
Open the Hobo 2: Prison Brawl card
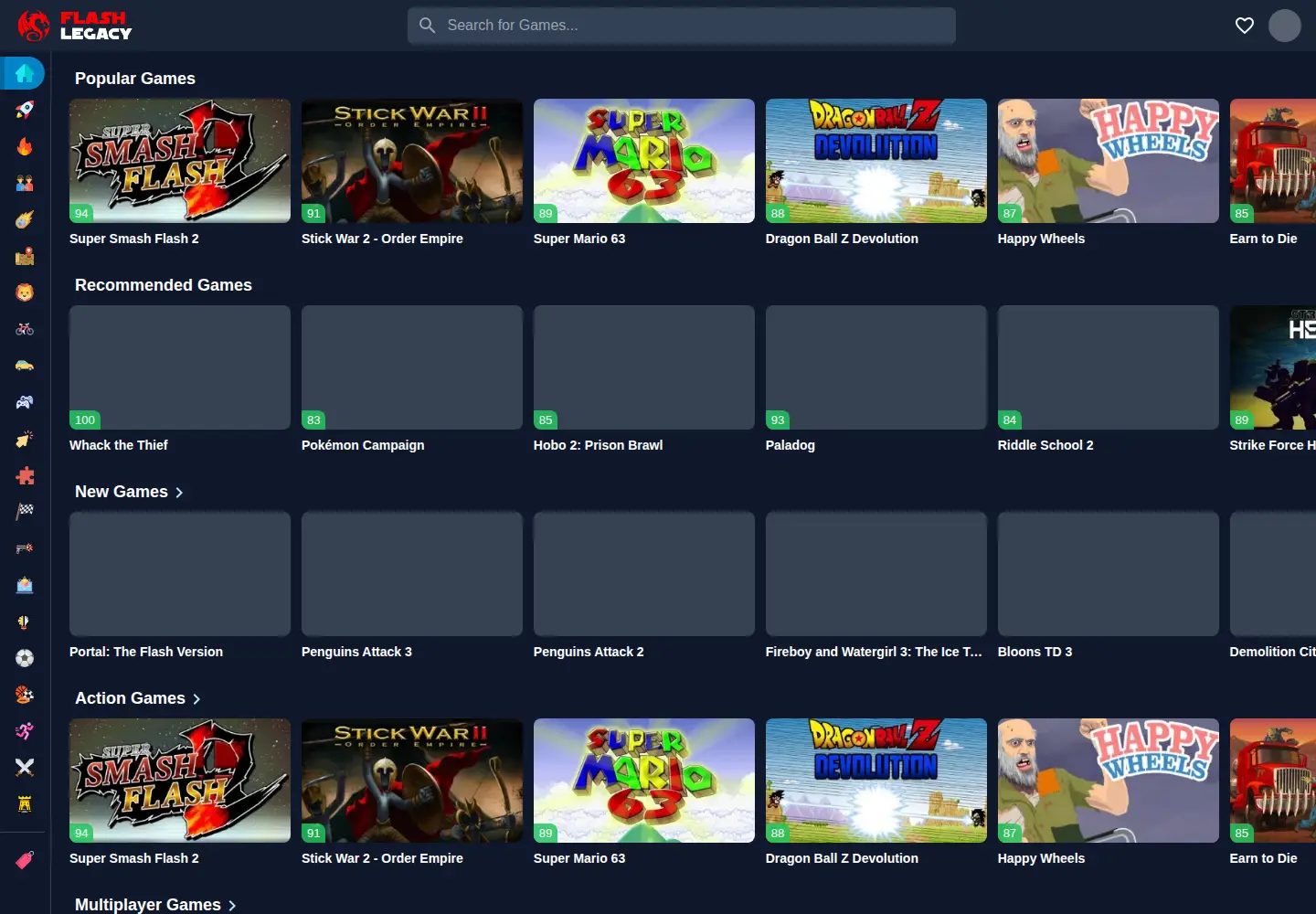pyautogui.click(x=644, y=367)
